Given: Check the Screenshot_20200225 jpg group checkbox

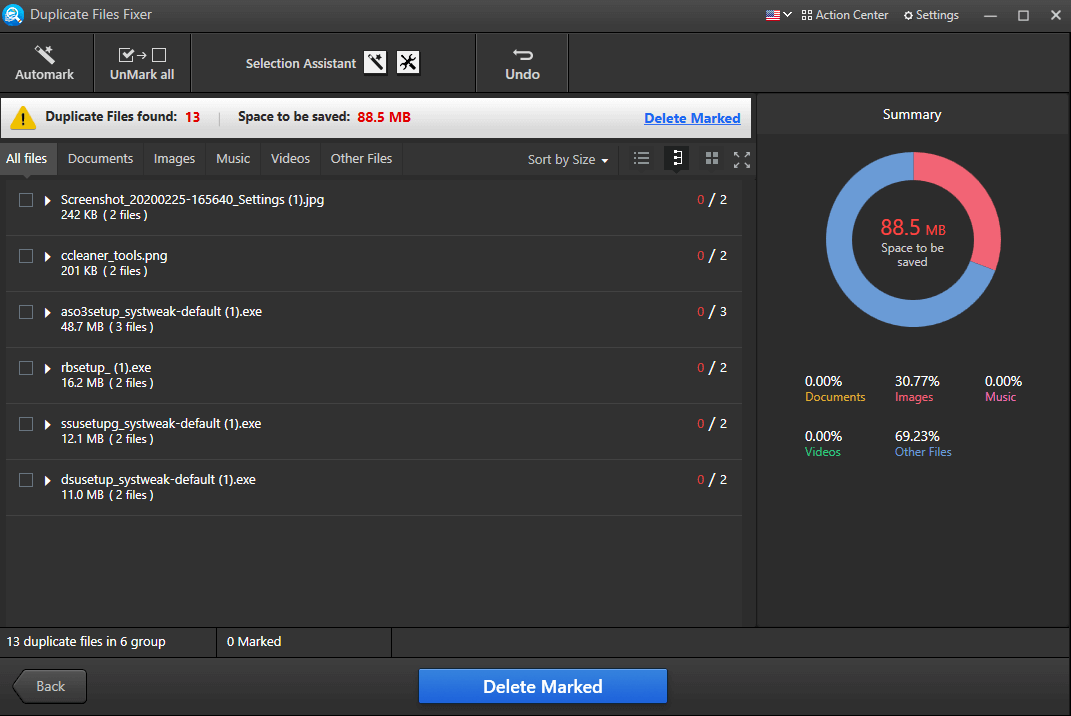Looking at the screenshot, I should click(x=26, y=199).
